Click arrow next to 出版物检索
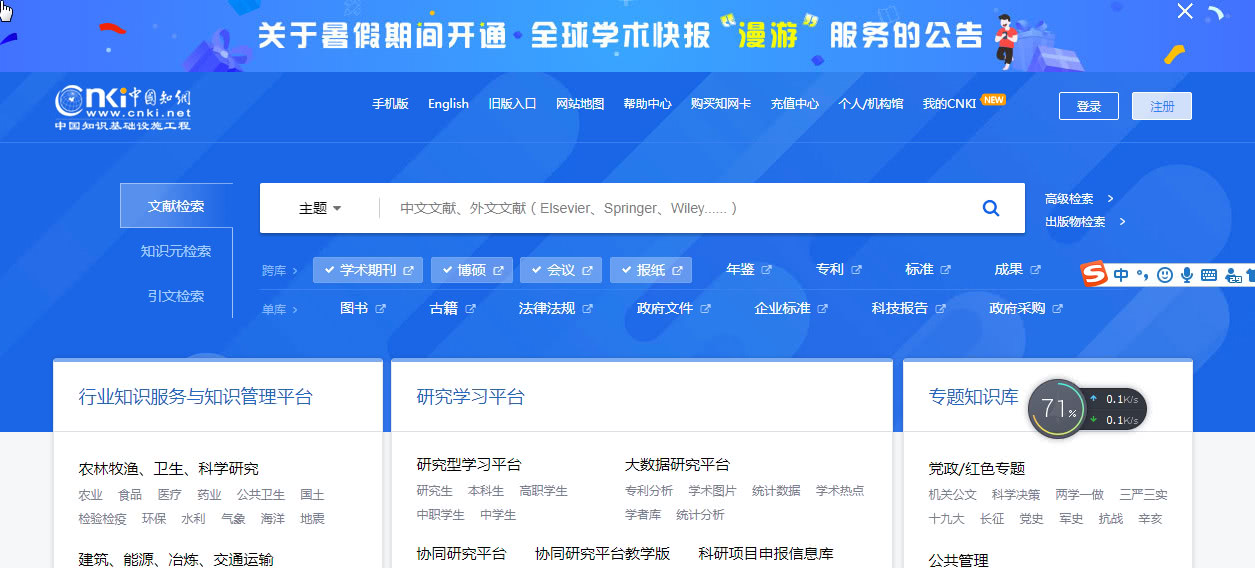The height and width of the screenshot is (568, 1255). 1123,221
